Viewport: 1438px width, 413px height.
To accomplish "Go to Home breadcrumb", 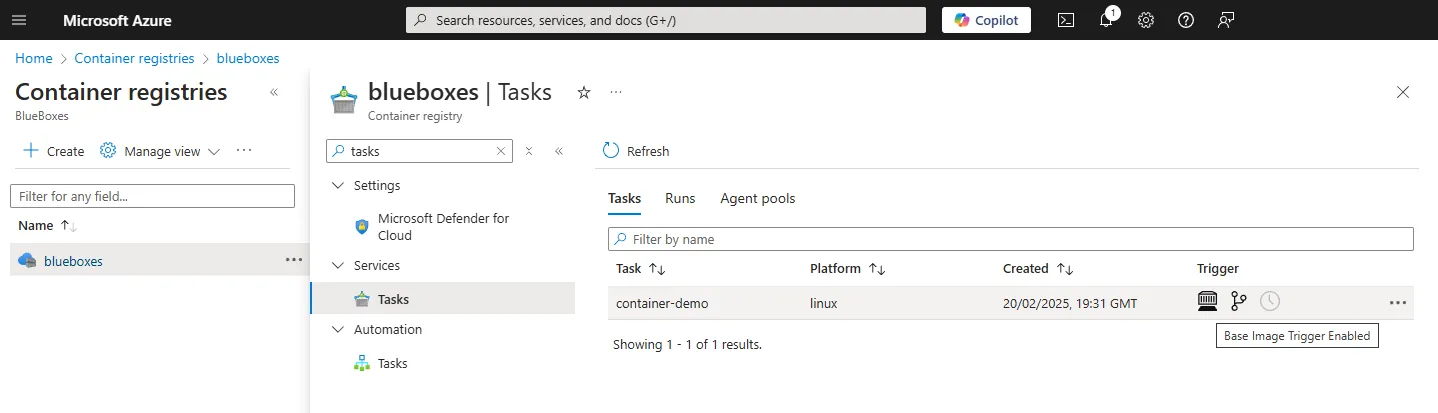I will pyautogui.click(x=34, y=58).
